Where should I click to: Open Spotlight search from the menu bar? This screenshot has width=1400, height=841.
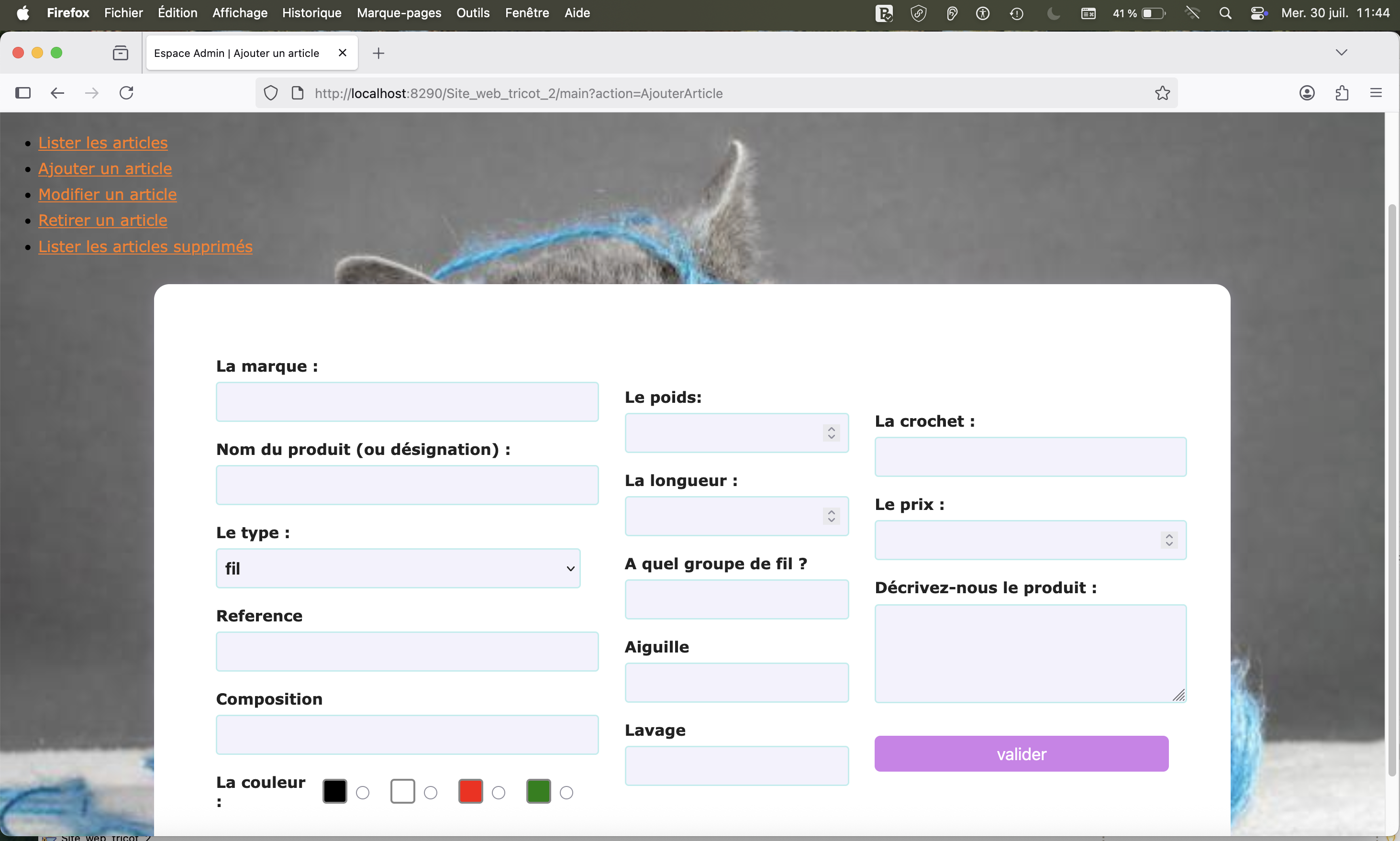click(1225, 12)
